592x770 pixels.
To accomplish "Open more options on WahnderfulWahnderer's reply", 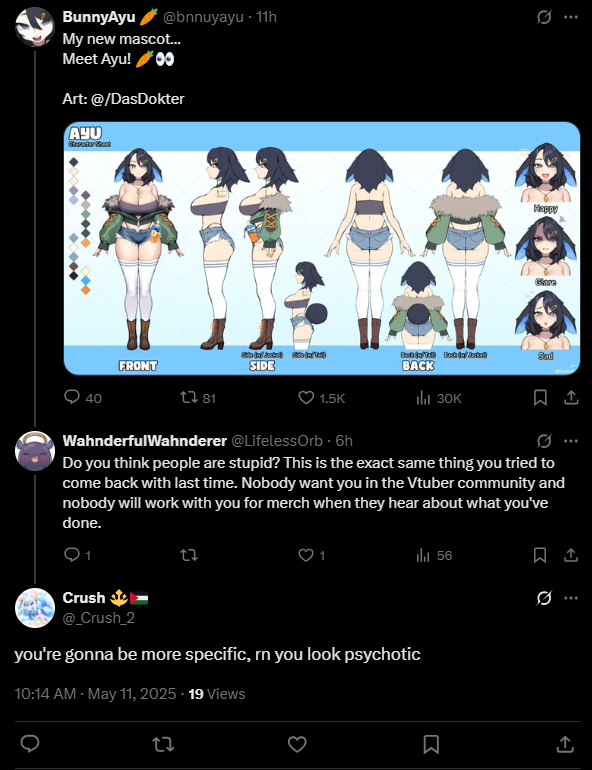I will tap(571, 441).
